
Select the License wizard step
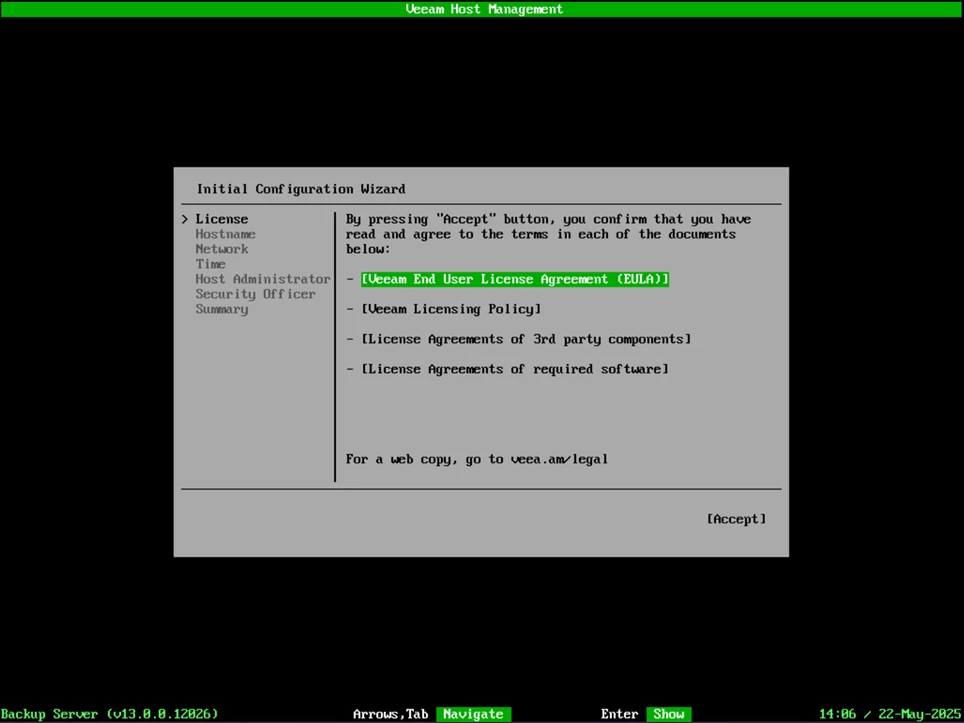(221, 219)
